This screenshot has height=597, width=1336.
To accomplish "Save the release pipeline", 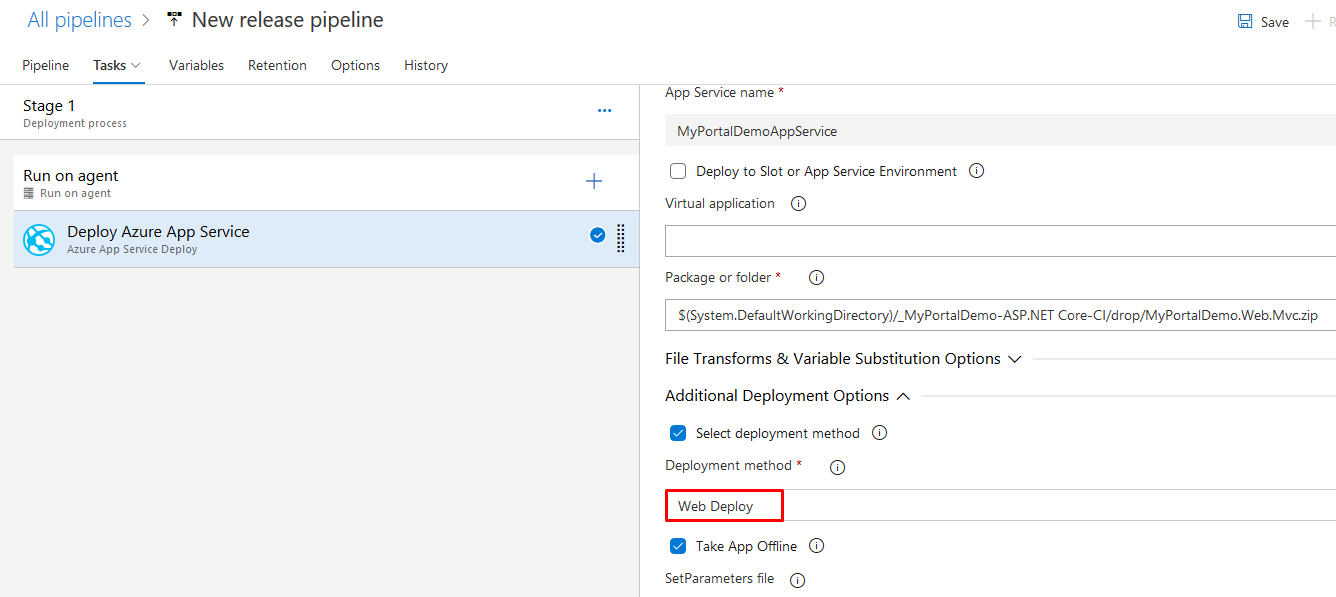I will [1263, 22].
